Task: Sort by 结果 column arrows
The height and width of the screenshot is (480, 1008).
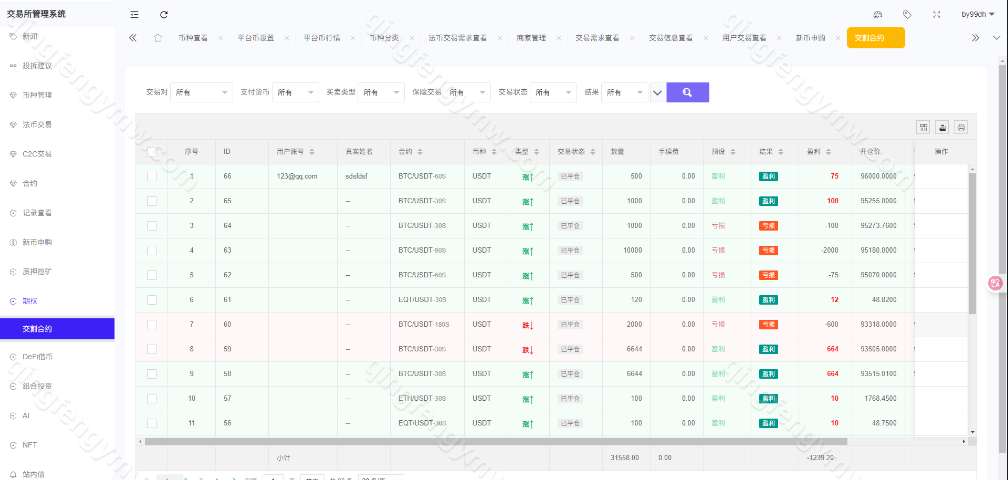Action: [780, 152]
